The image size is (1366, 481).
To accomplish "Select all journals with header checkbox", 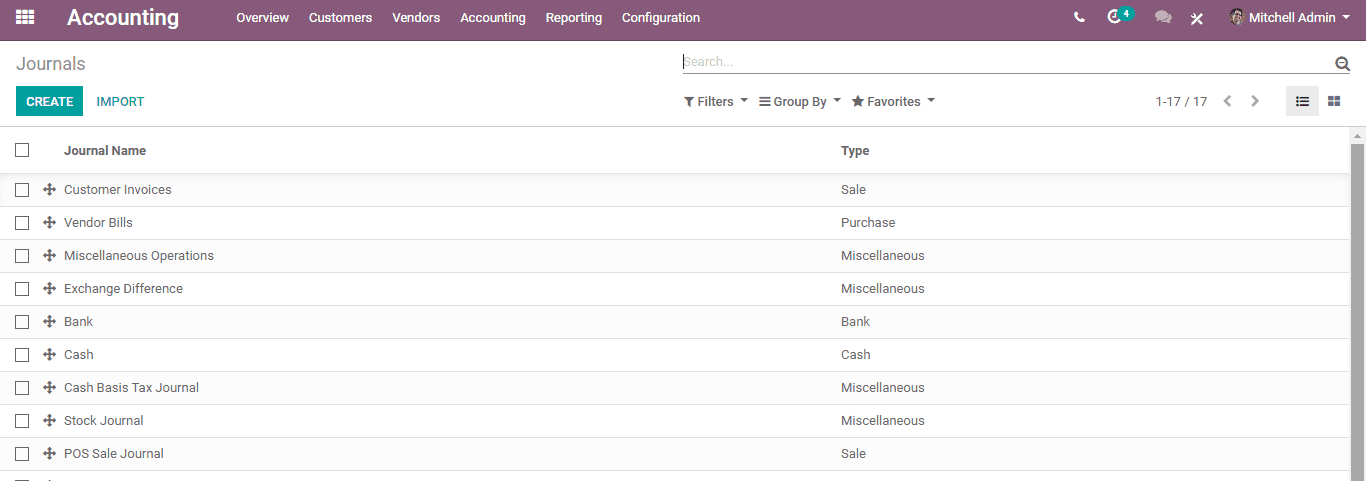I will click(x=22, y=150).
